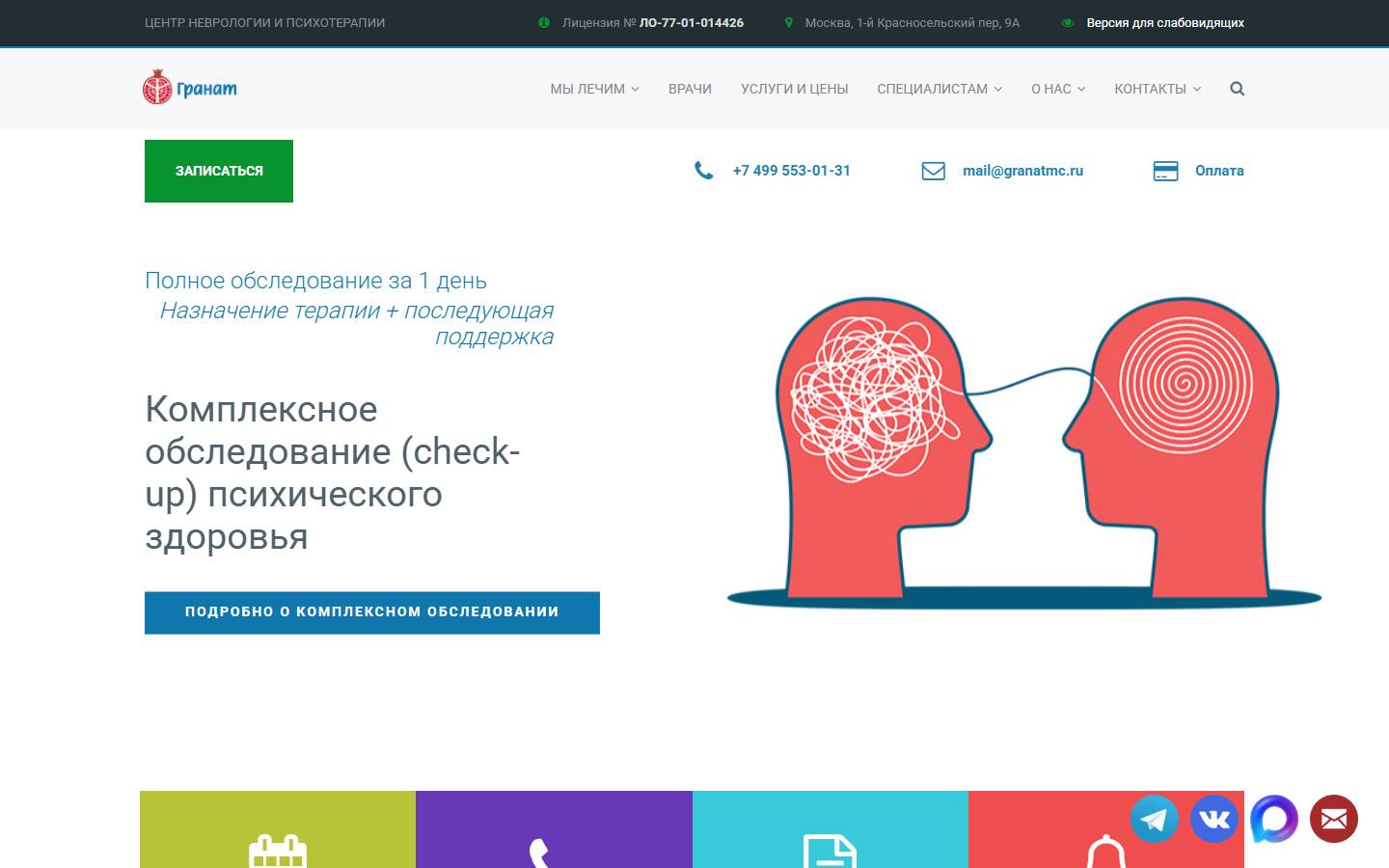1389x868 pixels.
Task: Expand the КОНТАКТЫ dropdown menu
Action: point(1157,89)
